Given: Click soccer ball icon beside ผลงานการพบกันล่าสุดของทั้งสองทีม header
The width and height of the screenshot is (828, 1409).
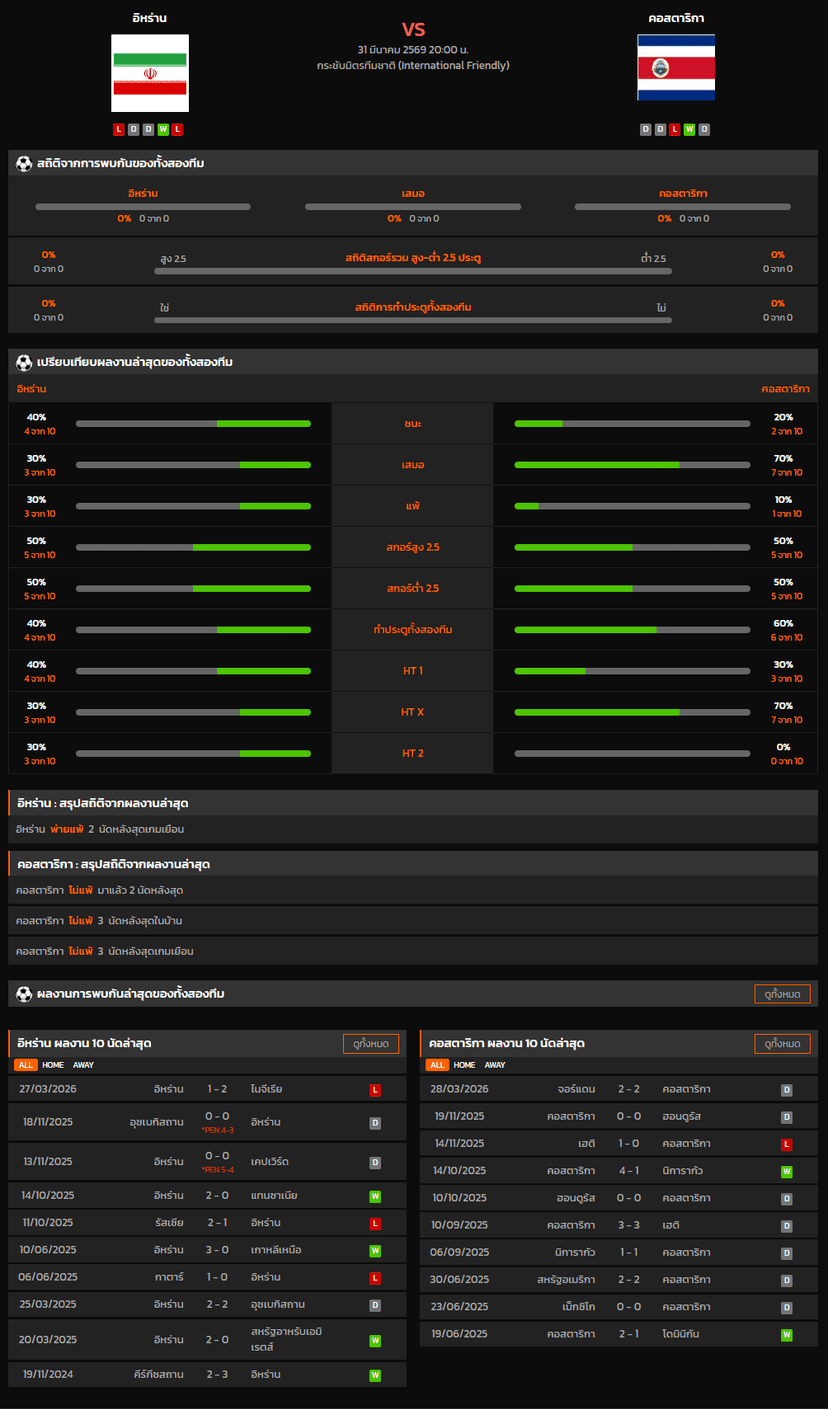Looking at the screenshot, I should 24,994.
